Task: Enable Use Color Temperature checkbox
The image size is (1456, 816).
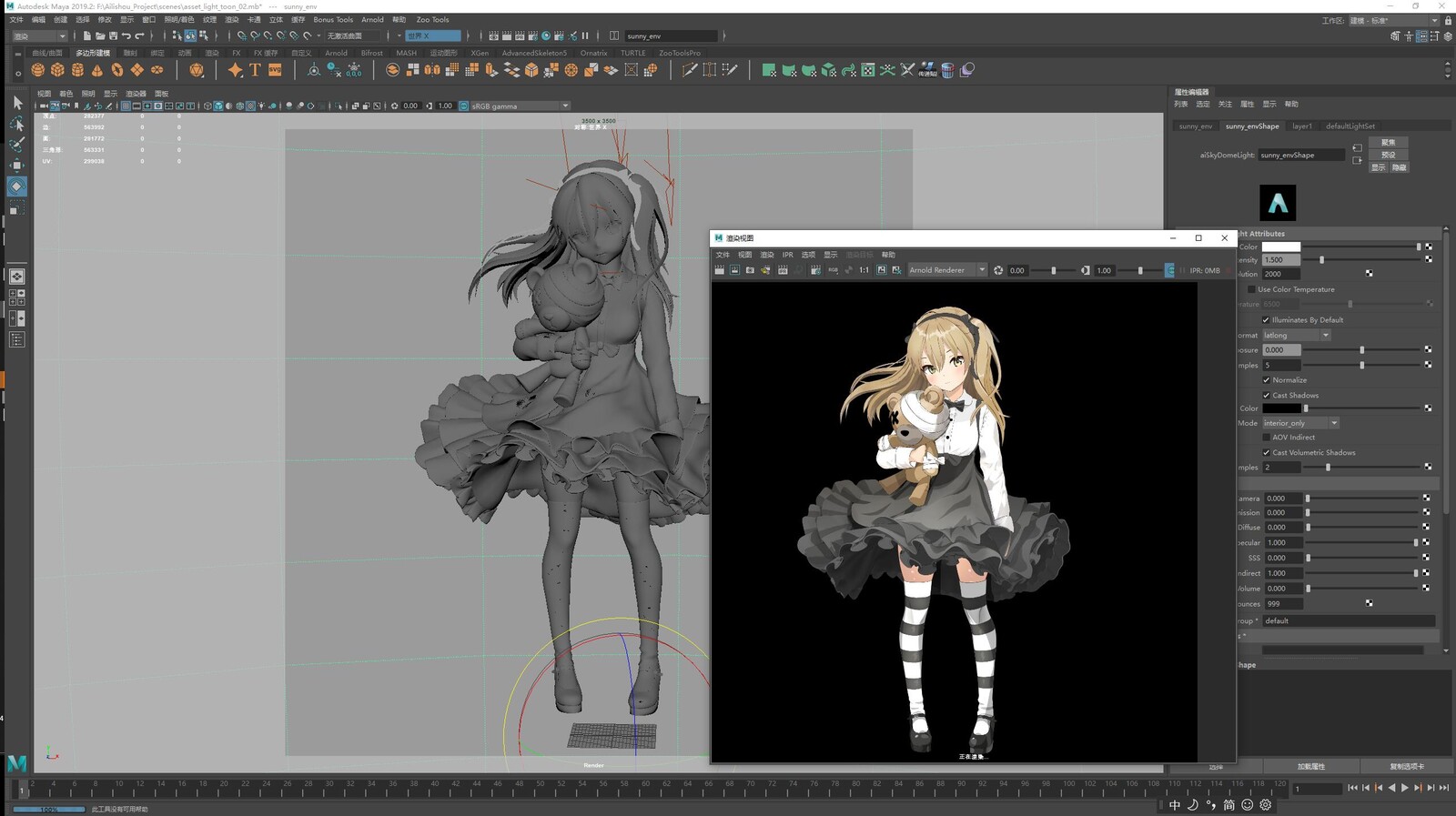Action: tap(1251, 289)
